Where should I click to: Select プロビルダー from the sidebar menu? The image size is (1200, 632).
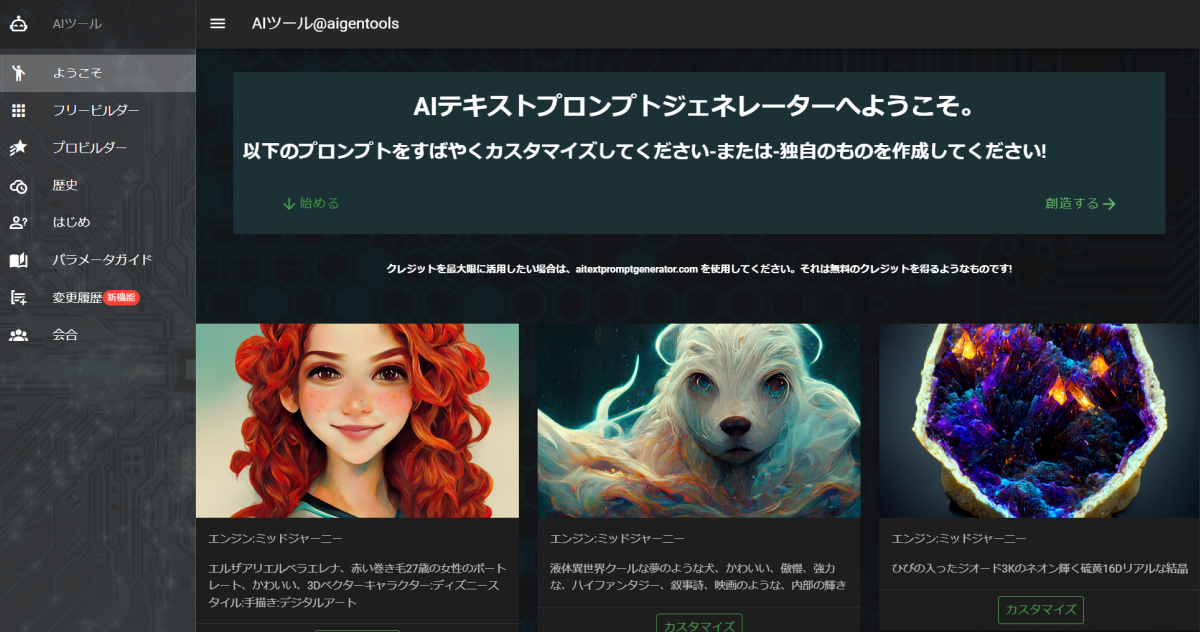point(90,147)
